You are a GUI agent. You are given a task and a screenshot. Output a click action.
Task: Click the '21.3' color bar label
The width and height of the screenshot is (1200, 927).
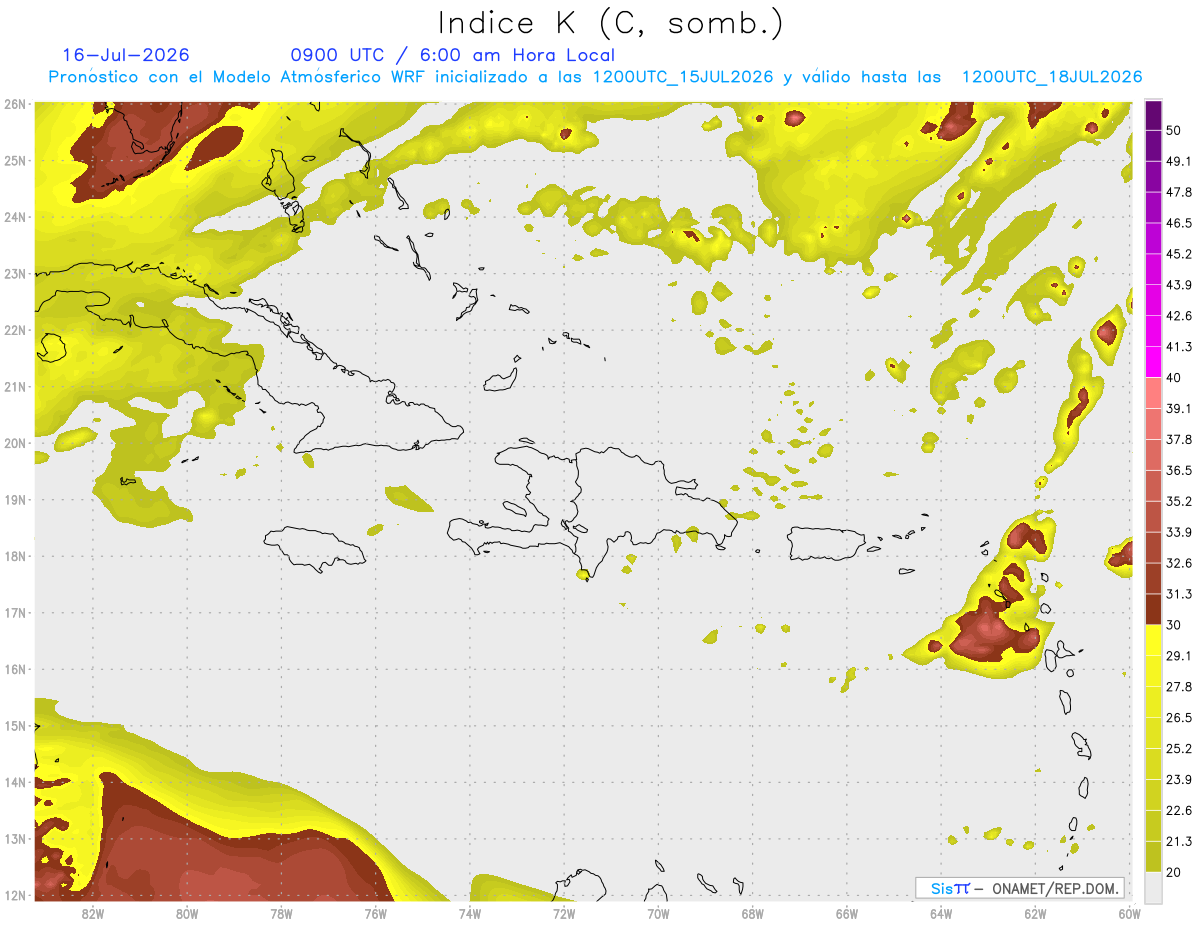[x=1179, y=841]
